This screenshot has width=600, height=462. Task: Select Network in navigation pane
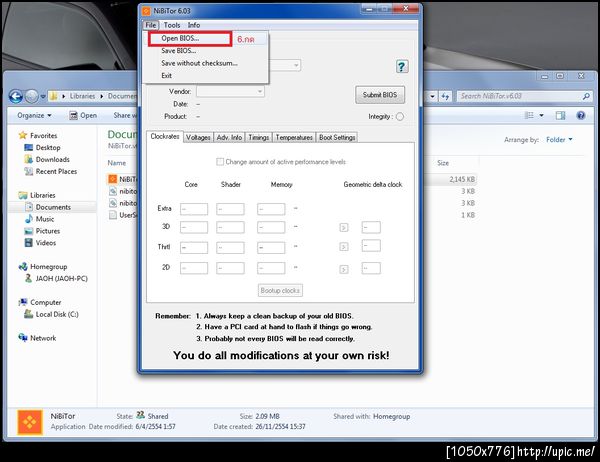(43, 338)
